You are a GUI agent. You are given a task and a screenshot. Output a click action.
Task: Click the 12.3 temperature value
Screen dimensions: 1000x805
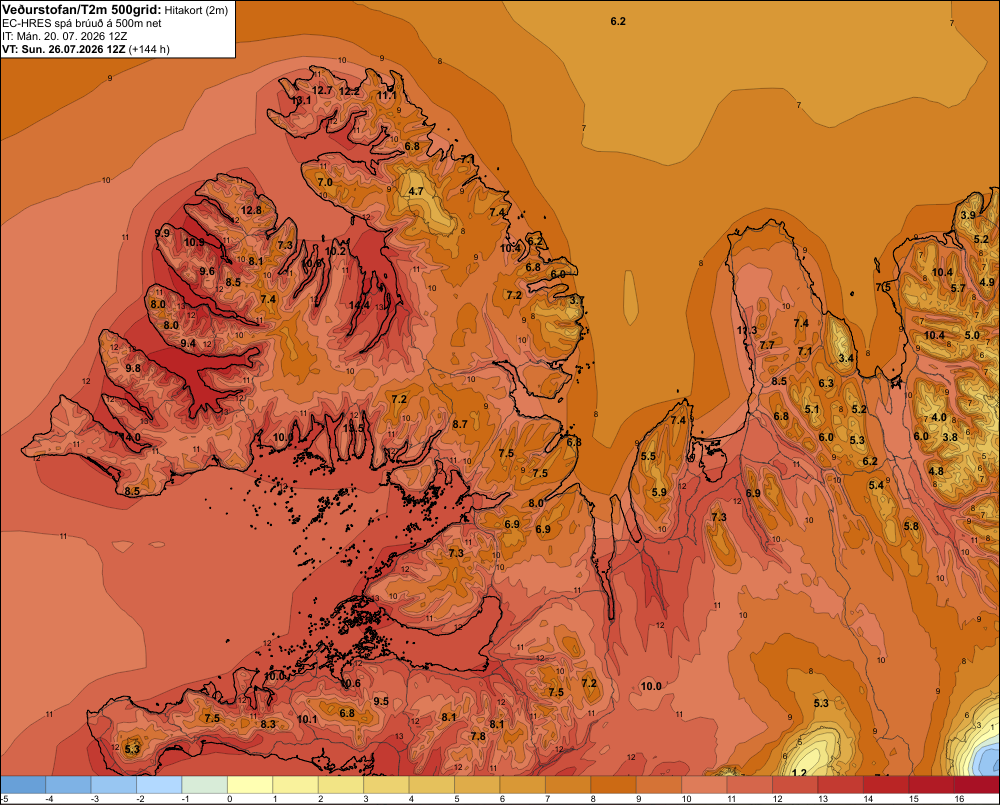747,330
